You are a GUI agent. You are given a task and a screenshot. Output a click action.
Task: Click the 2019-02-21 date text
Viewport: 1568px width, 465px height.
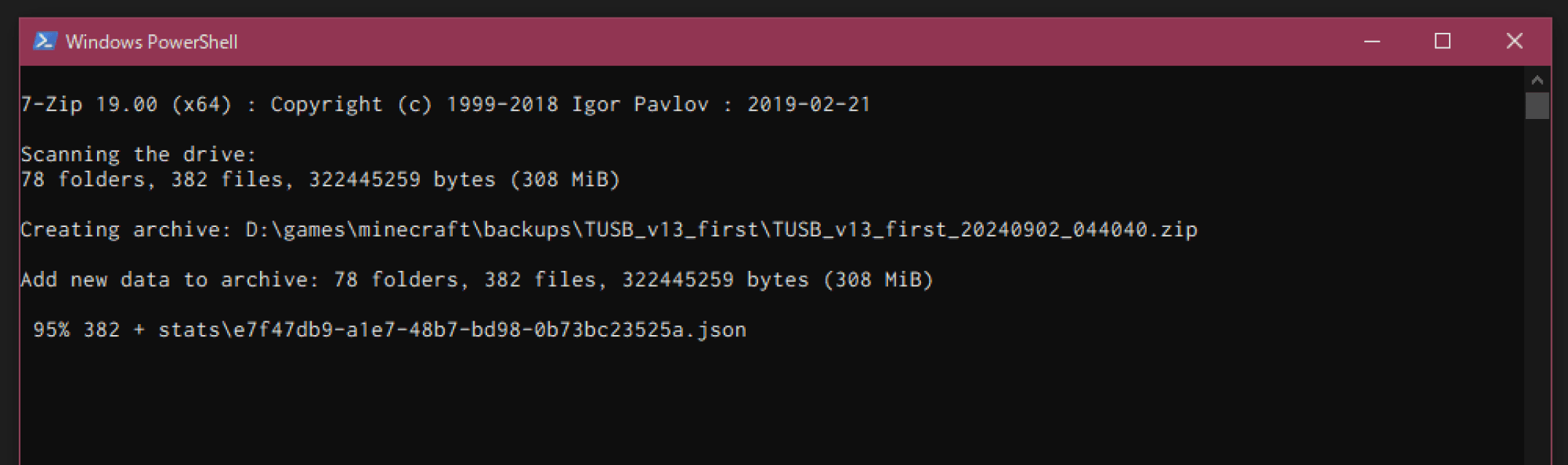pos(808,104)
